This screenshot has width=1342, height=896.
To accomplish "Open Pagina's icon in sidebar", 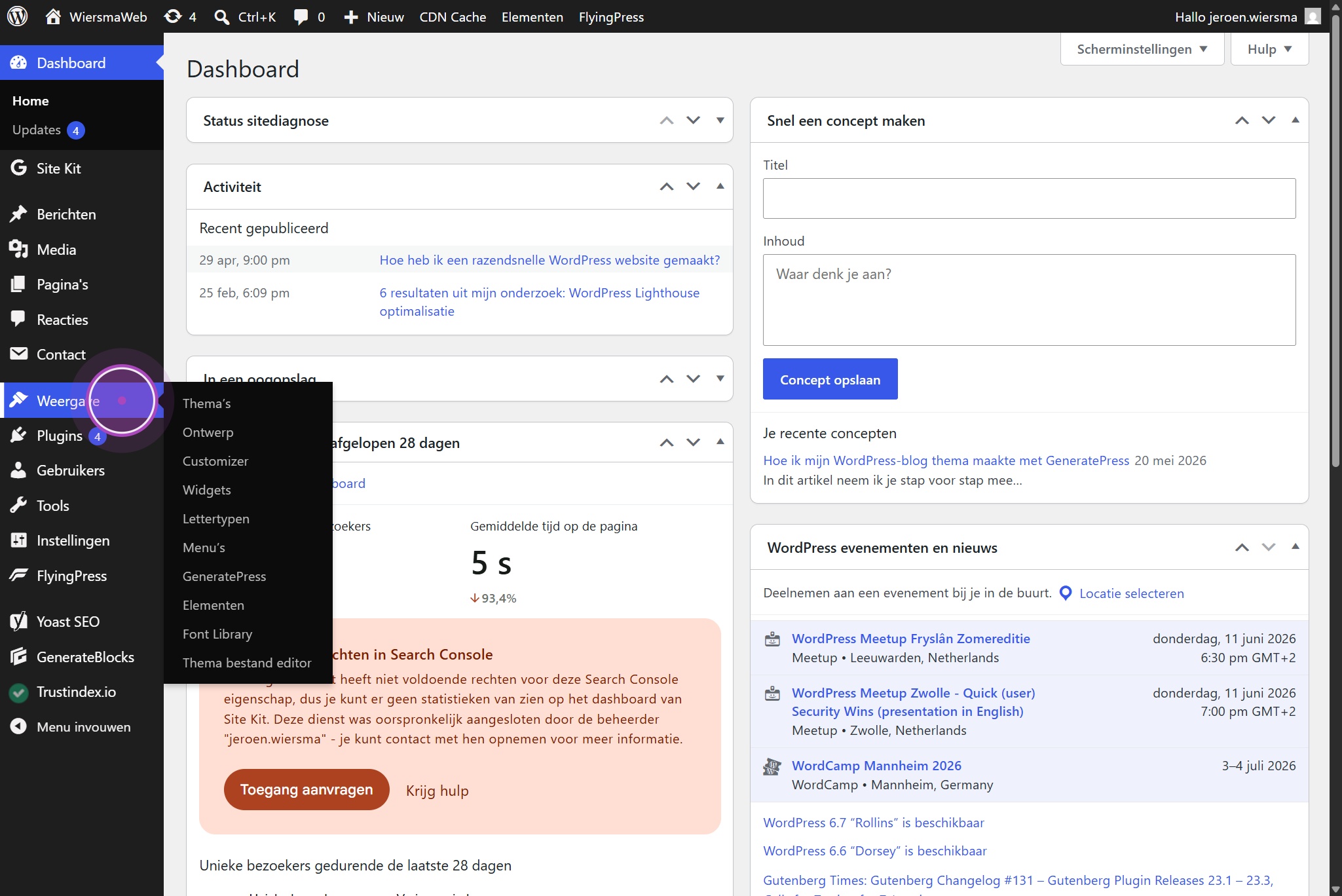I will pos(18,284).
